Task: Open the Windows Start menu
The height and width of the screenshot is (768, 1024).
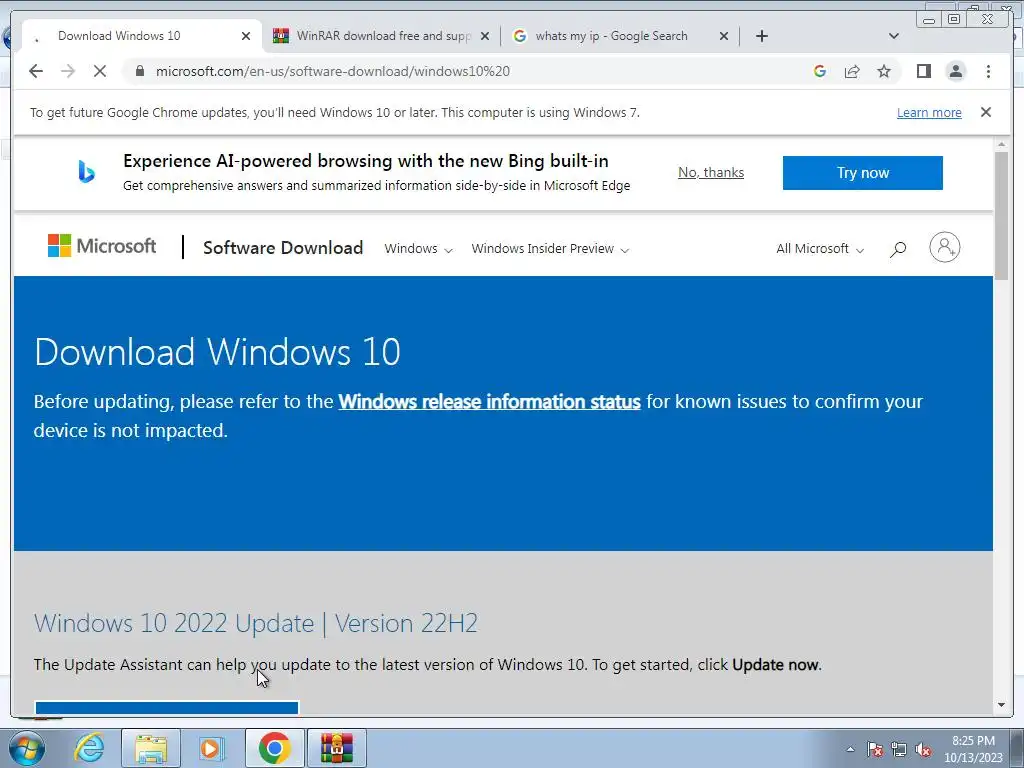Action: pyautogui.click(x=27, y=748)
